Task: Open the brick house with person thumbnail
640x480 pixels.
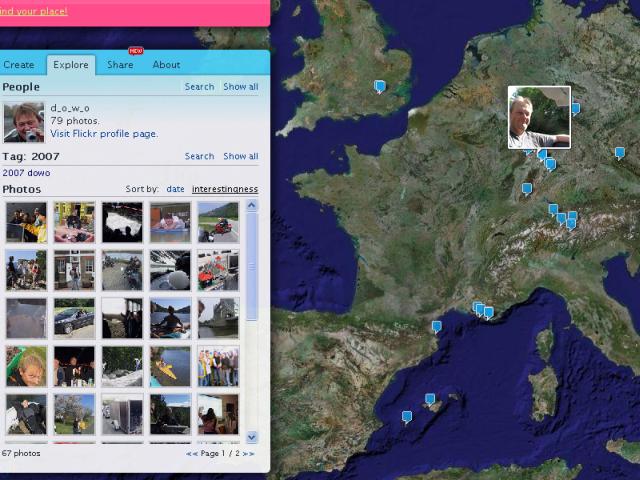Action: [x=74, y=270]
